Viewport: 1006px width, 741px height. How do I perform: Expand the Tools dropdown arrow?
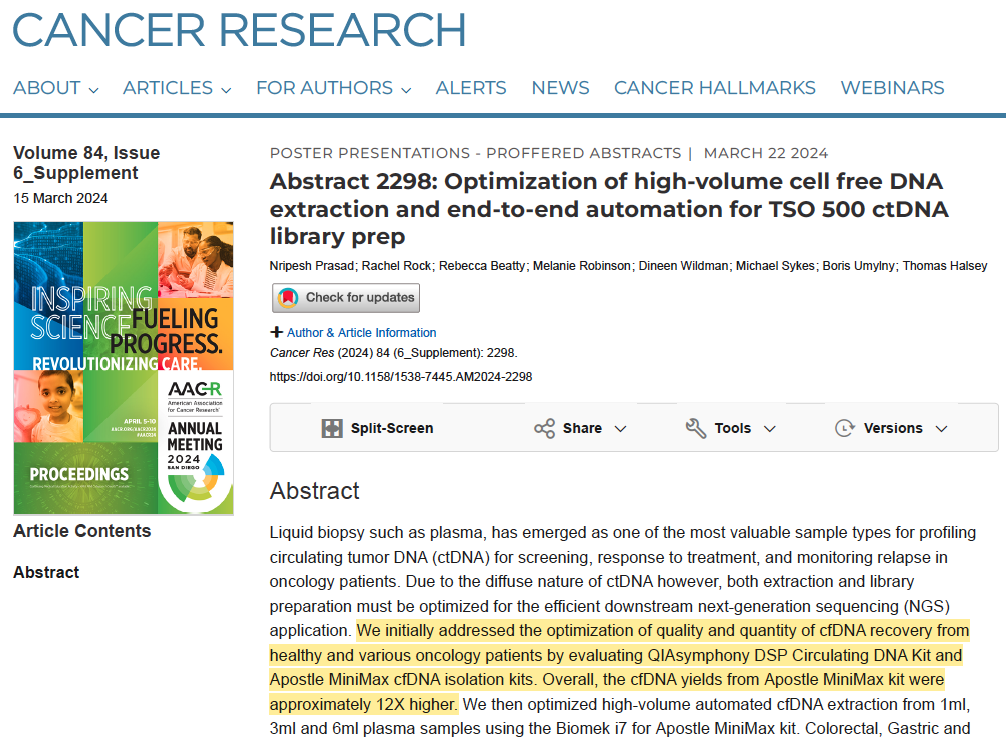pos(769,429)
